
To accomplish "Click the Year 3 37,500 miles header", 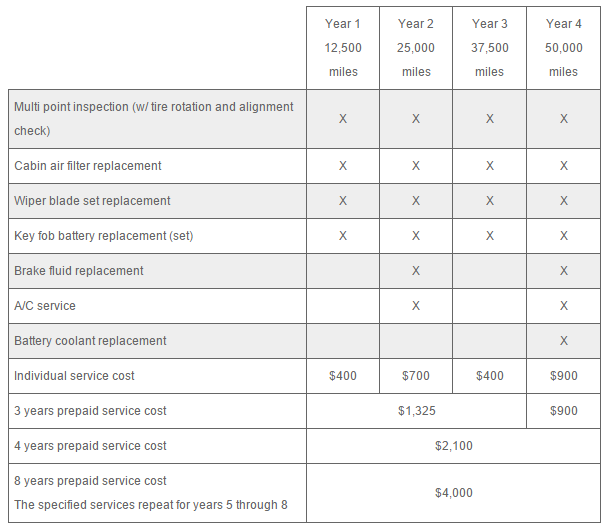I will point(490,47).
